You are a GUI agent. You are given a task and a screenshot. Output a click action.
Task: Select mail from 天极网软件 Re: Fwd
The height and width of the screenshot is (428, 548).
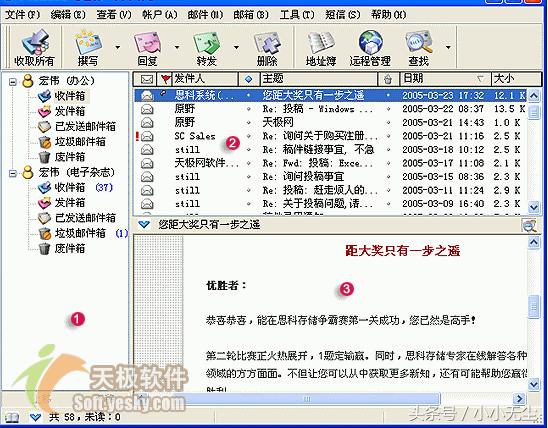[x=330, y=163]
